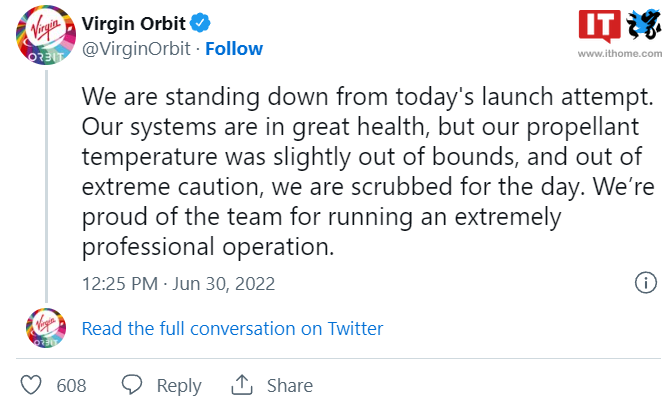The width and height of the screenshot is (672, 401).
Task: Click the tweet body text
Action: (368, 171)
